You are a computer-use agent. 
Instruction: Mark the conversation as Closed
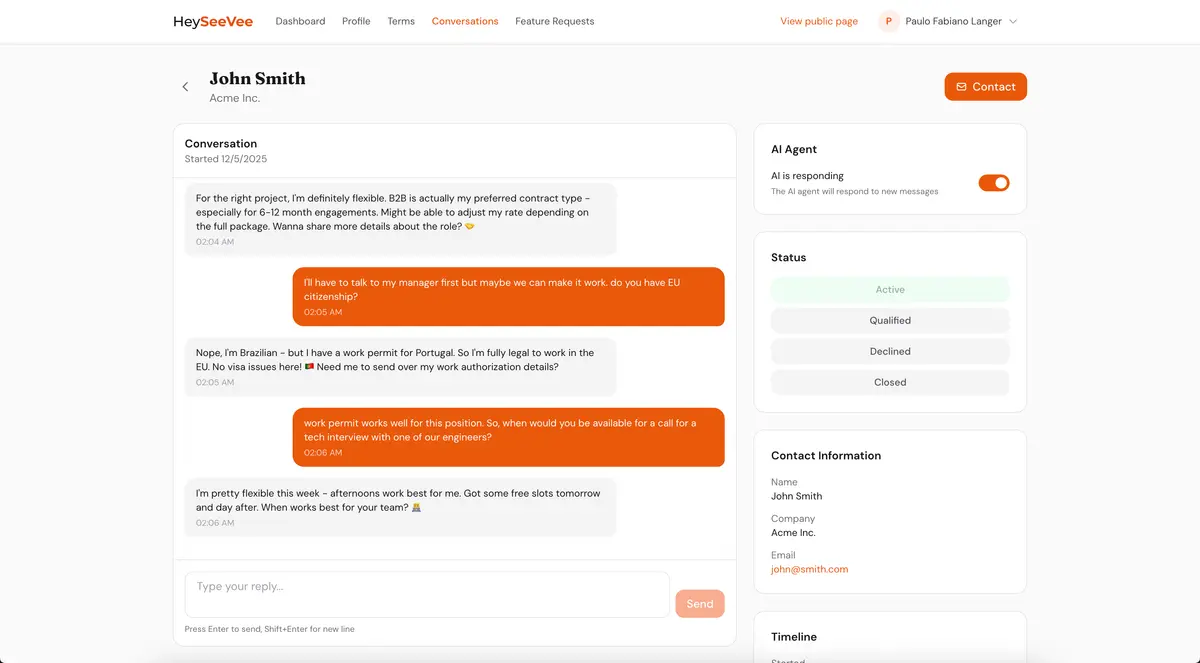tap(889, 382)
